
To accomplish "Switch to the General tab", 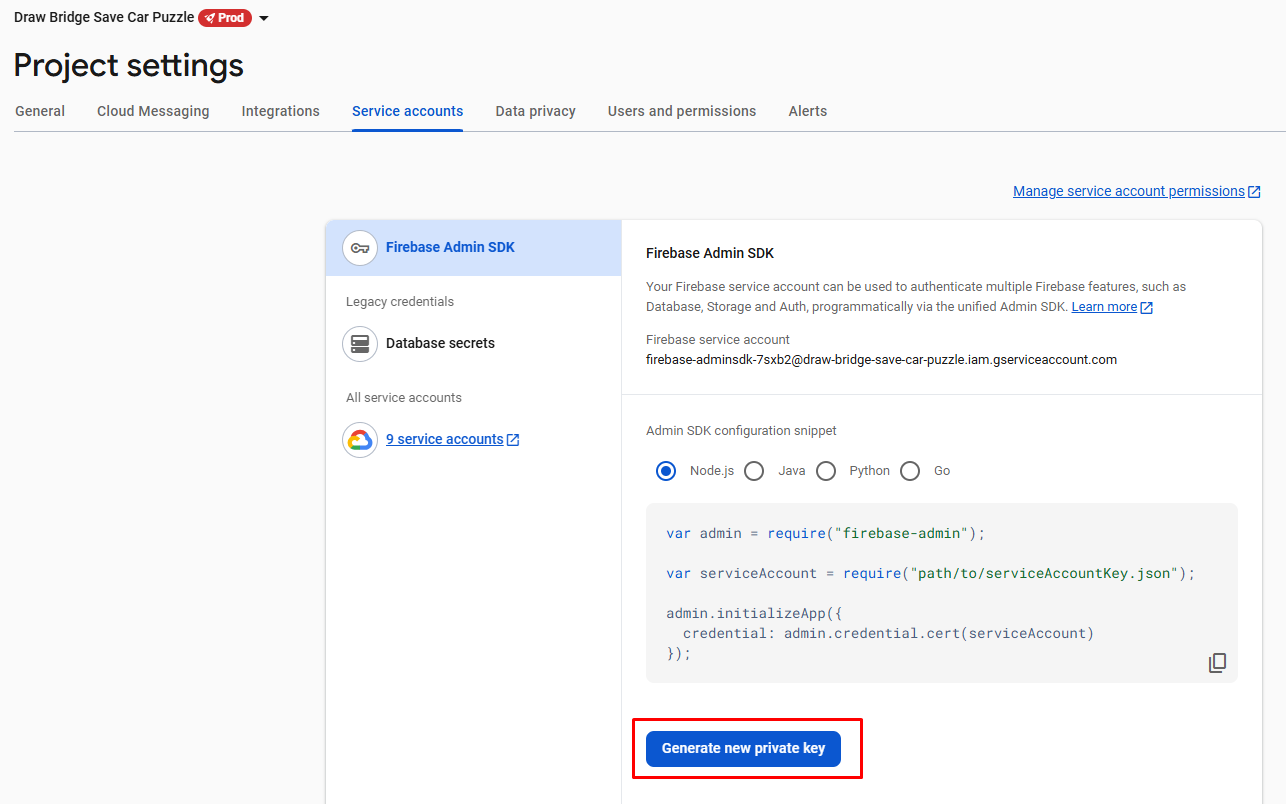I will tap(40, 111).
